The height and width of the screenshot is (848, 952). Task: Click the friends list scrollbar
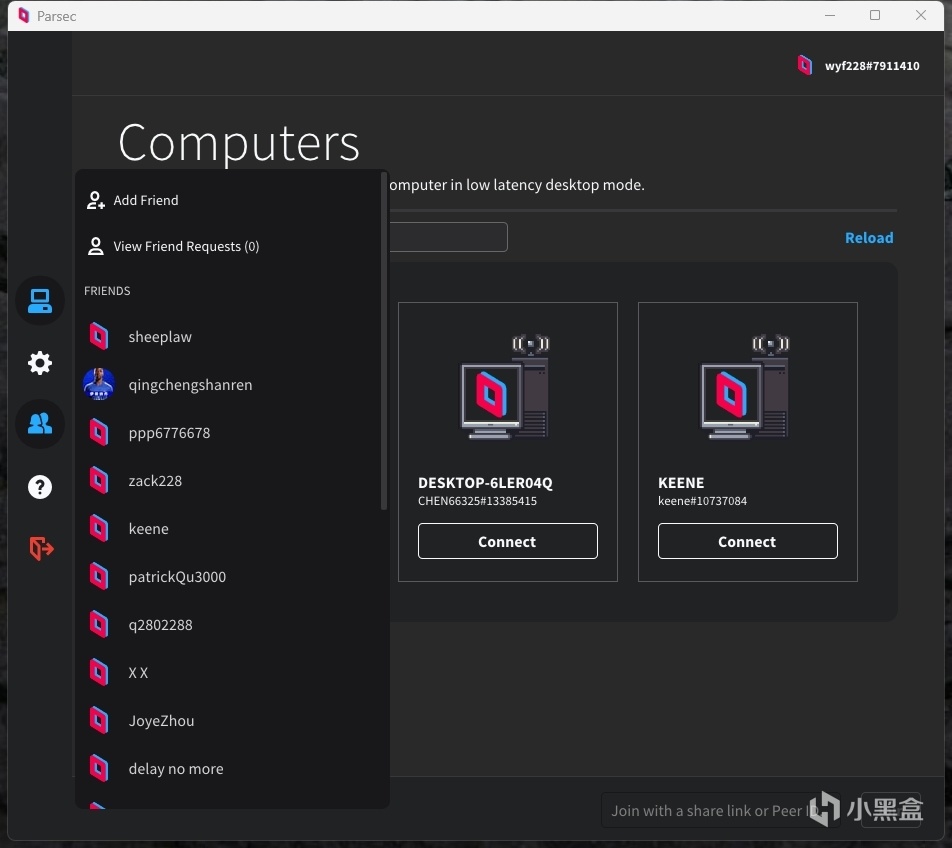[384, 341]
